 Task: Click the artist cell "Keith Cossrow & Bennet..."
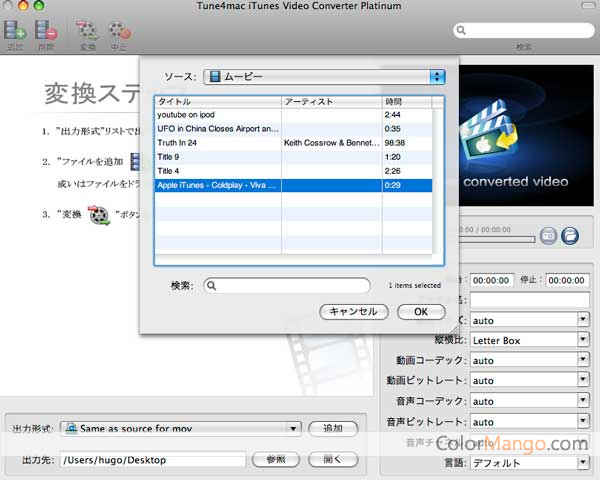331,143
